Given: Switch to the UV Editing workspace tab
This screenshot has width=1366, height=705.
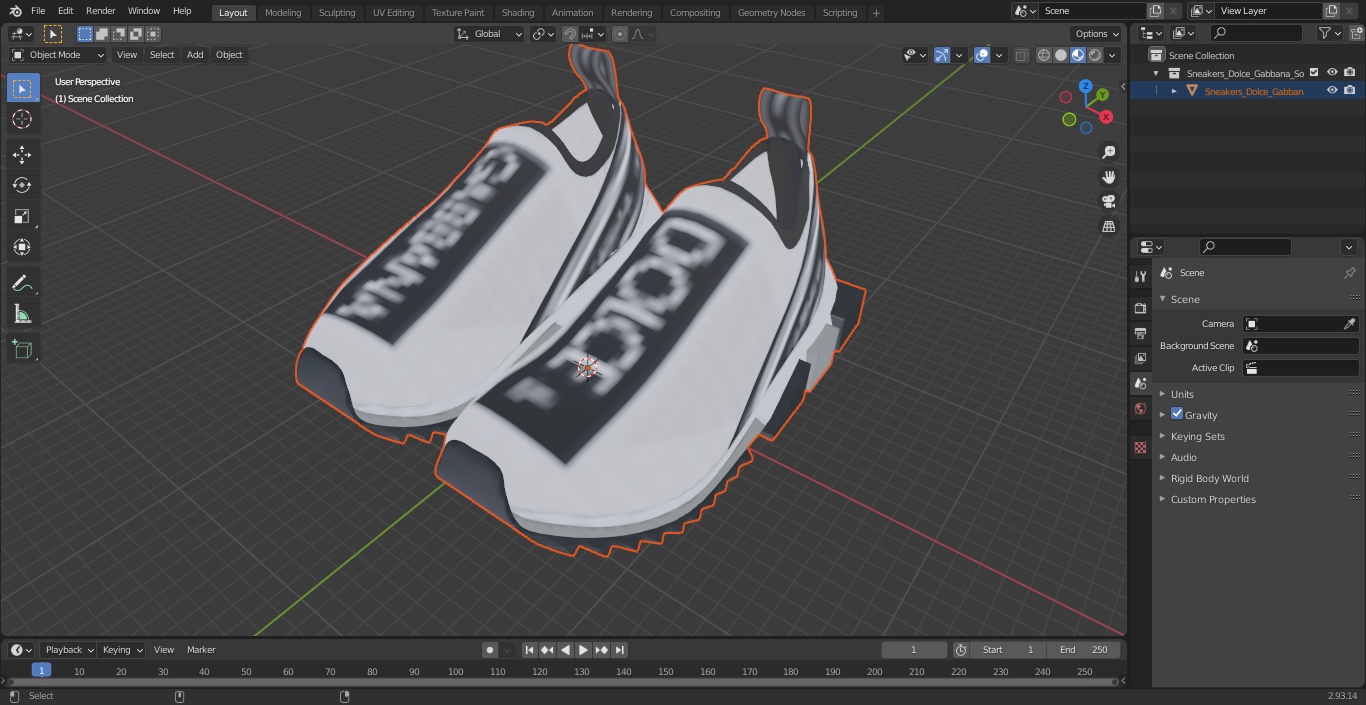Looking at the screenshot, I should tap(393, 13).
